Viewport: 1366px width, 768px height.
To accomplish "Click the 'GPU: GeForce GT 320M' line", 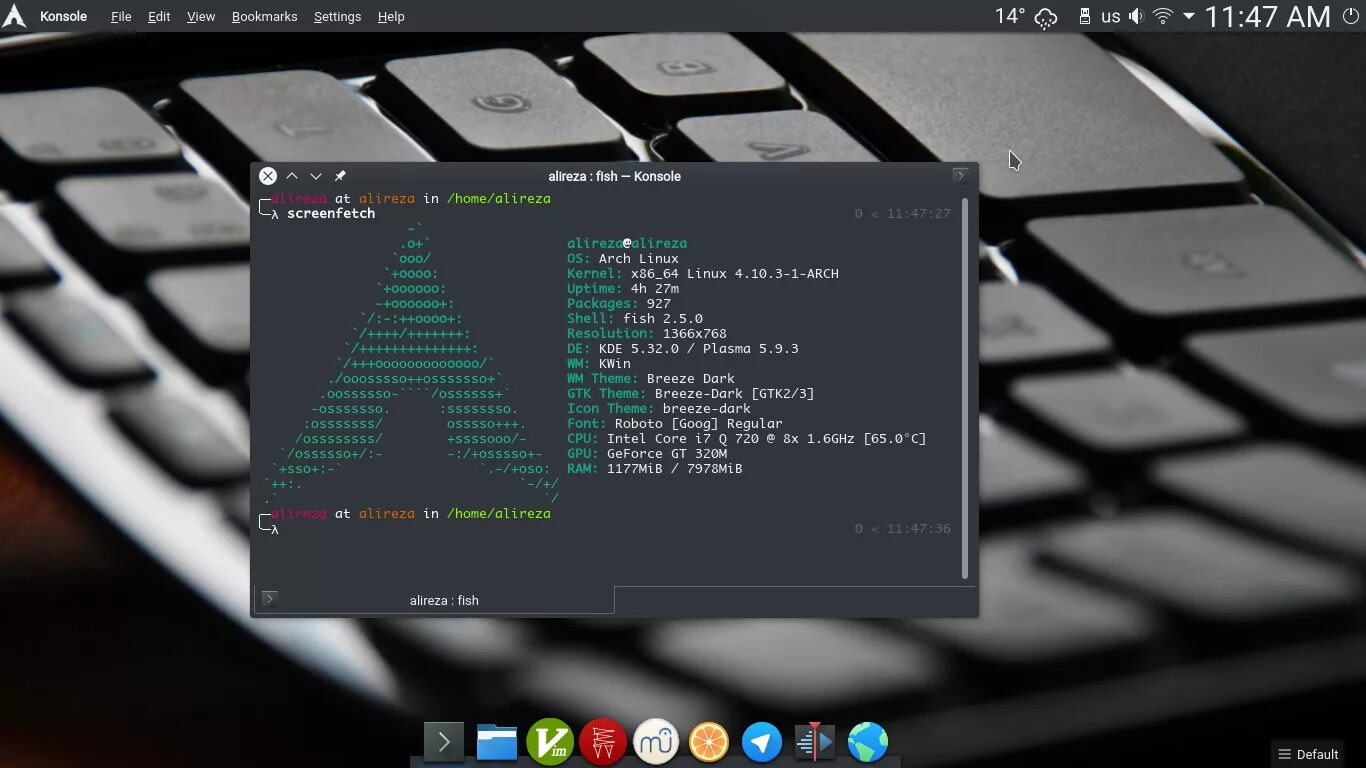I will 647,453.
